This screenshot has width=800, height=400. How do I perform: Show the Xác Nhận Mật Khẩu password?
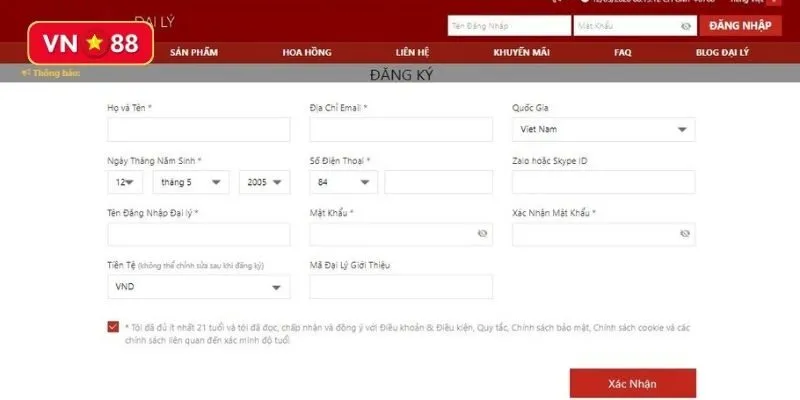point(685,234)
